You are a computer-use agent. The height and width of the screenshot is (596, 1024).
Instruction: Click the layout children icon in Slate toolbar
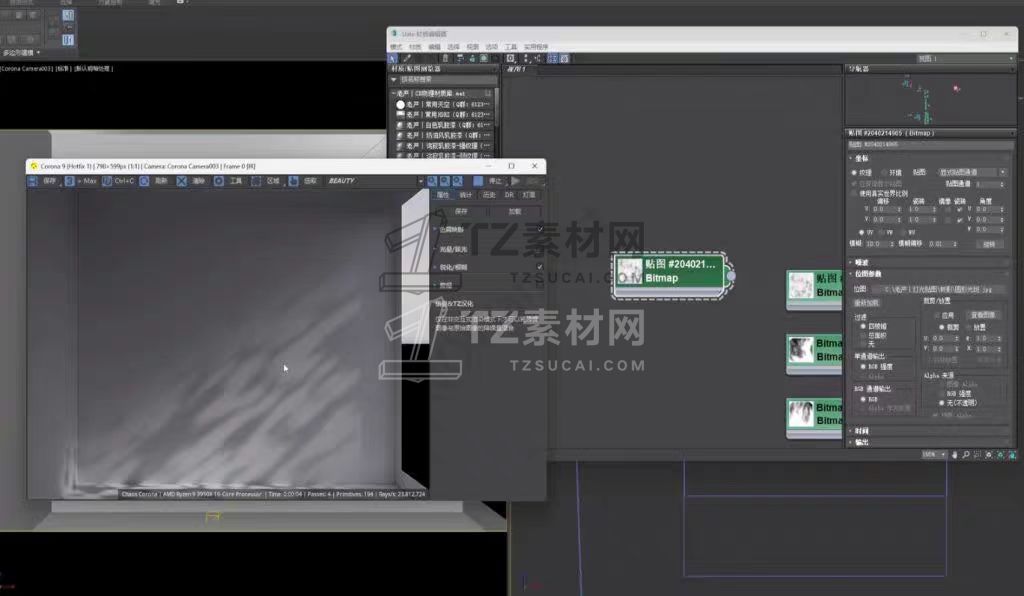click(537, 58)
